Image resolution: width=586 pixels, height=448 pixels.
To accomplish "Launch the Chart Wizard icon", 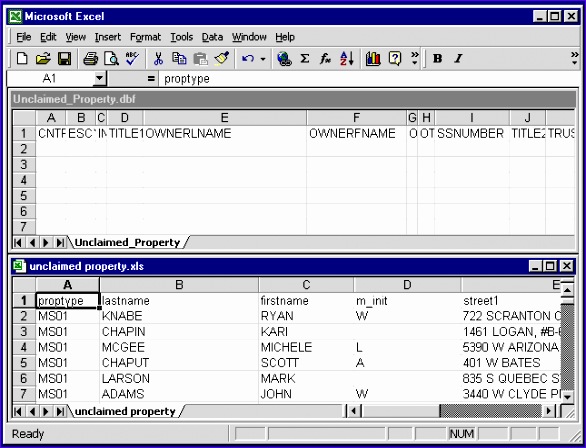I will 373,59.
